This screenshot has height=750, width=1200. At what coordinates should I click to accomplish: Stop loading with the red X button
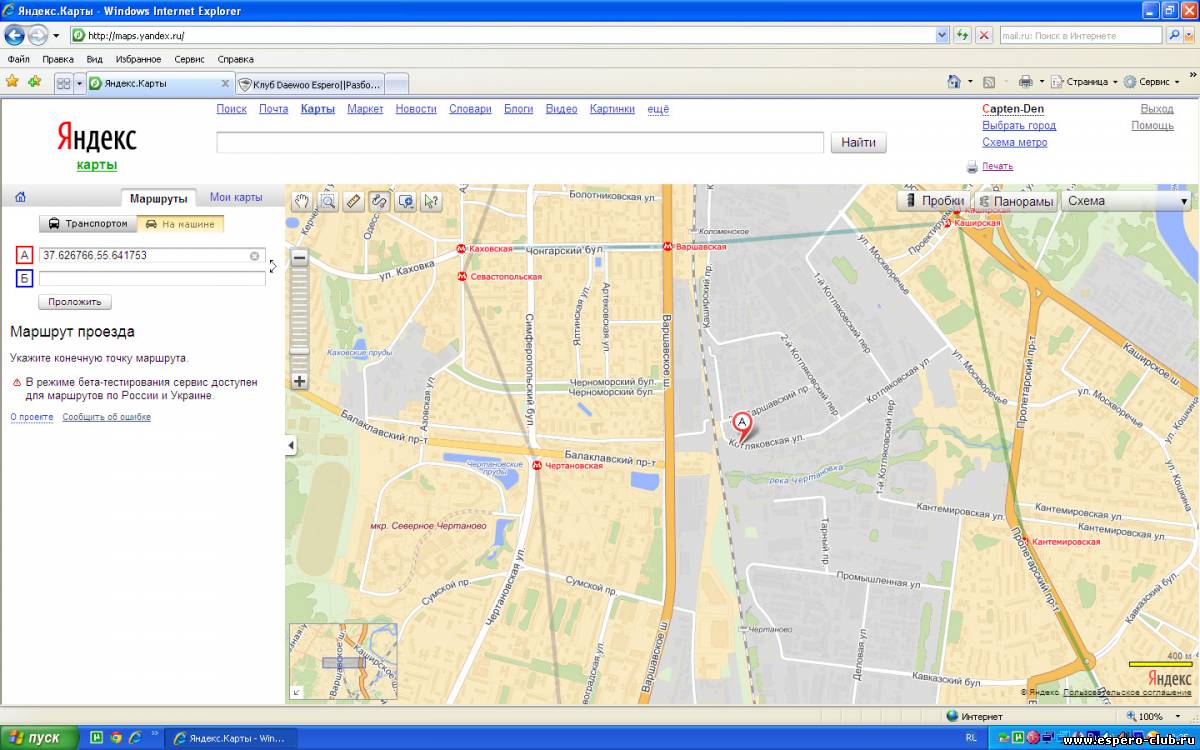click(x=984, y=35)
